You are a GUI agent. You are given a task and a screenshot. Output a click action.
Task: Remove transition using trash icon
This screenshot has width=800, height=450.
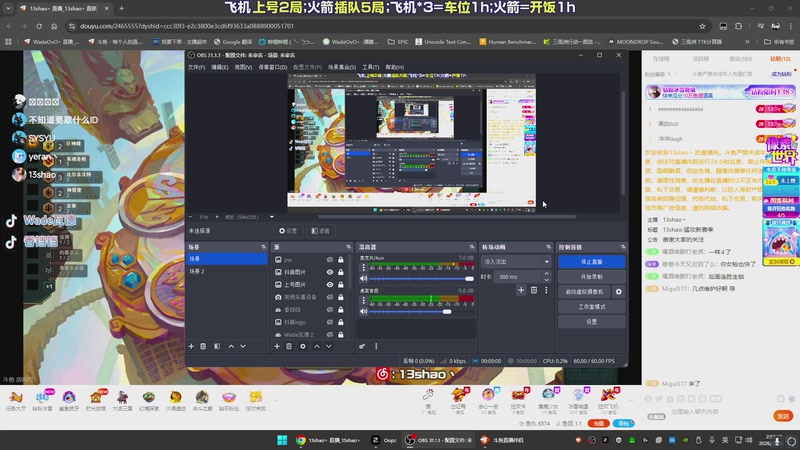[534, 290]
